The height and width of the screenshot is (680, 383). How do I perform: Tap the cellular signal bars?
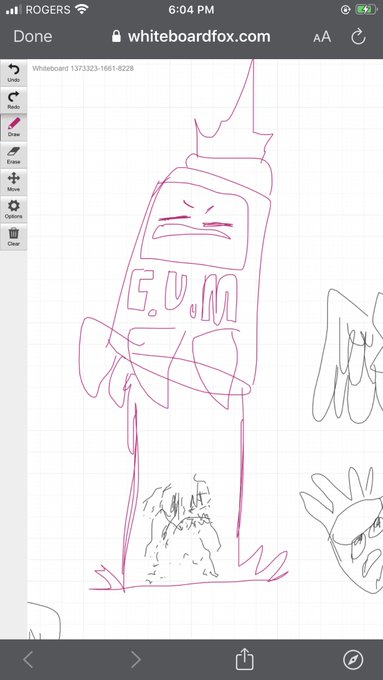click(x=14, y=10)
